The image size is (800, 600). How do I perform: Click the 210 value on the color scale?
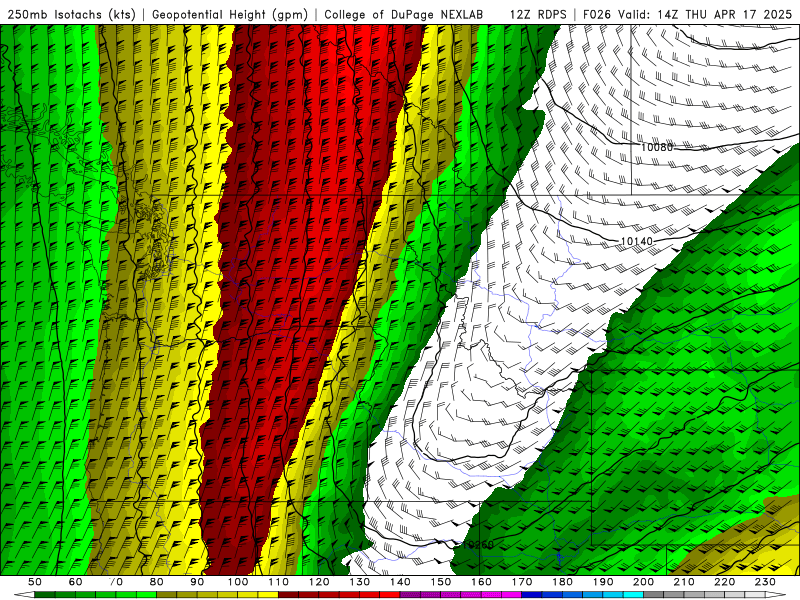pyautogui.click(x=685, y=582)
